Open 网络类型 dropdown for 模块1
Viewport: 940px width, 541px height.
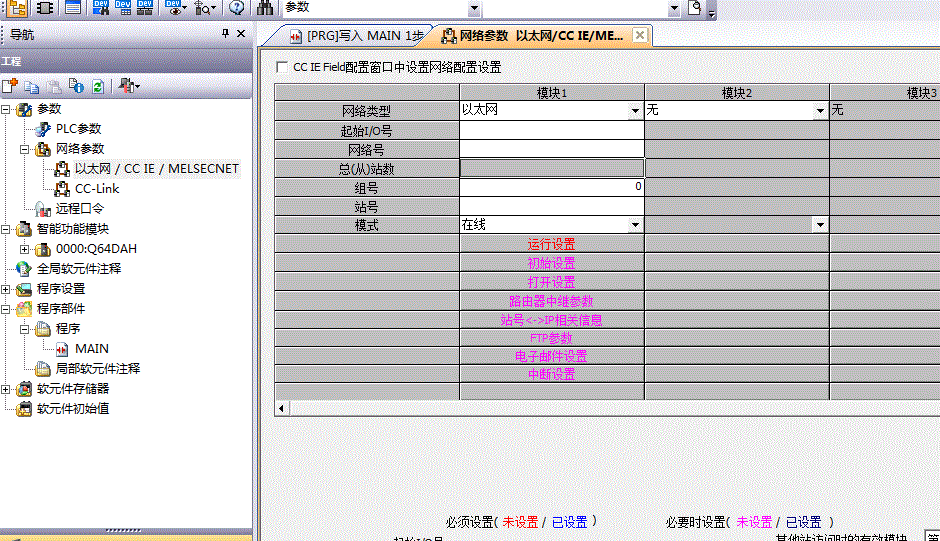(635, 111)
